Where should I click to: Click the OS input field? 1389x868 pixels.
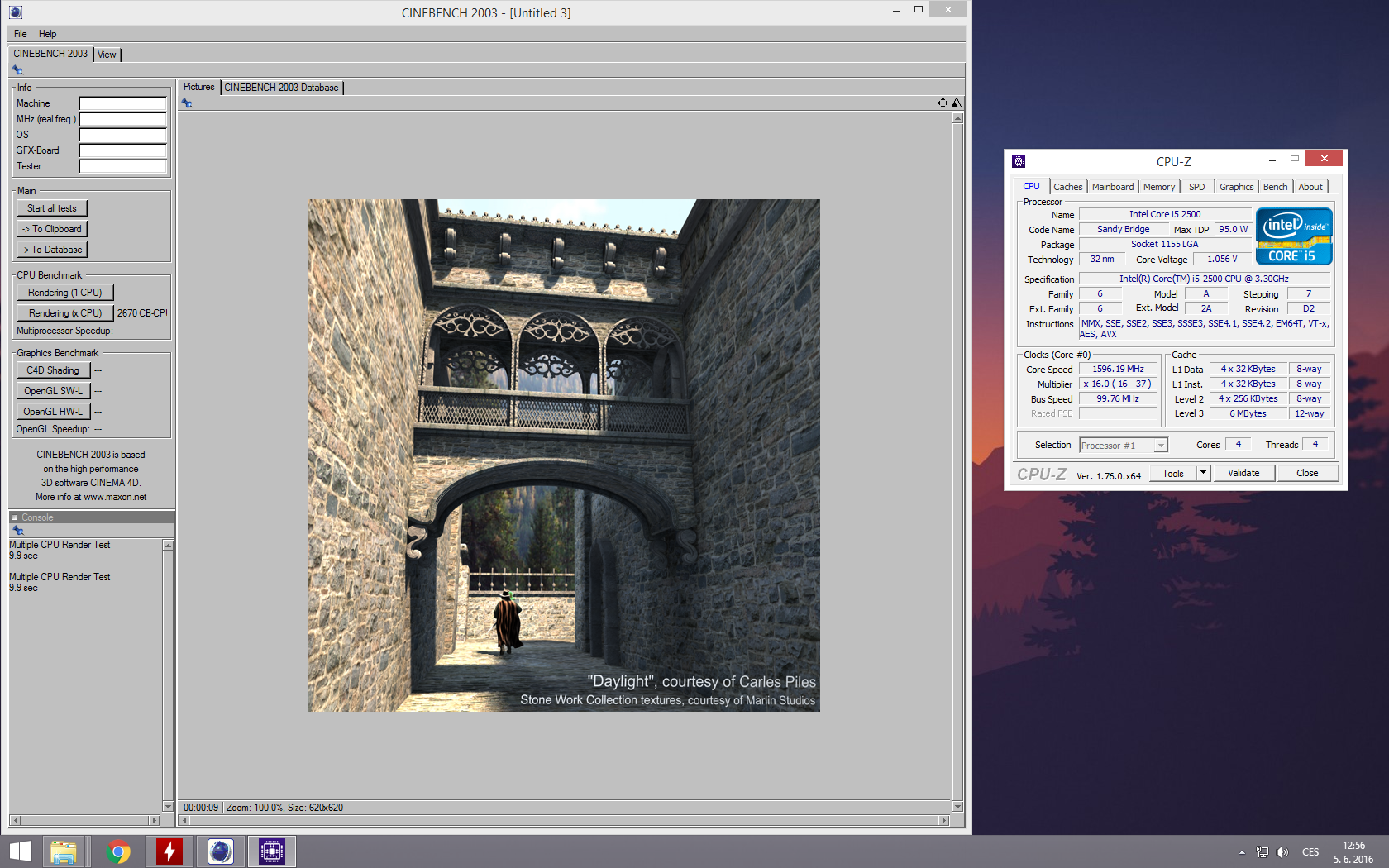(123, 135)
